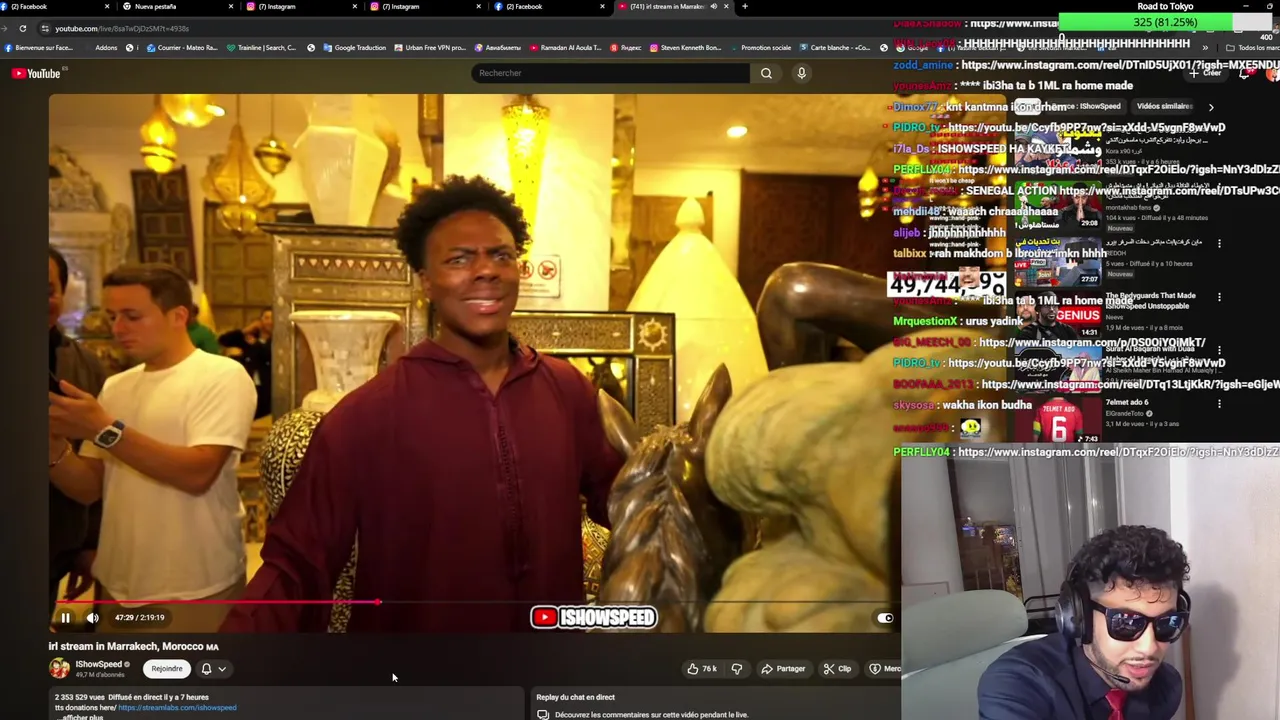Screen dimensions: 1280x720
Task: Seek earlier on the played part of the progress bar
Action: point(215,602)
